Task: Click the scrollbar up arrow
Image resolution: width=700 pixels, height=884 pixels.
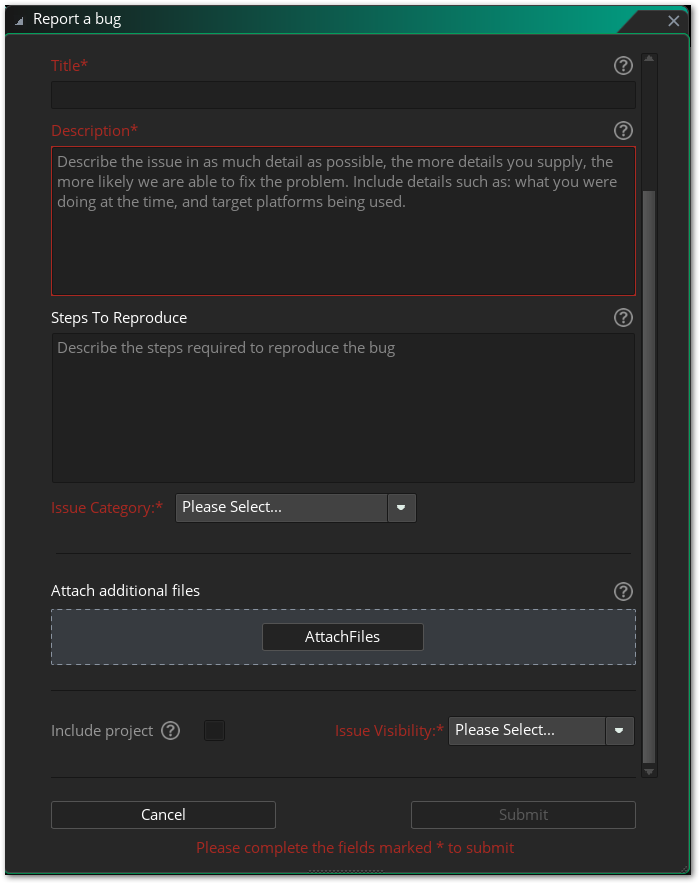Action: click(649, 59)
